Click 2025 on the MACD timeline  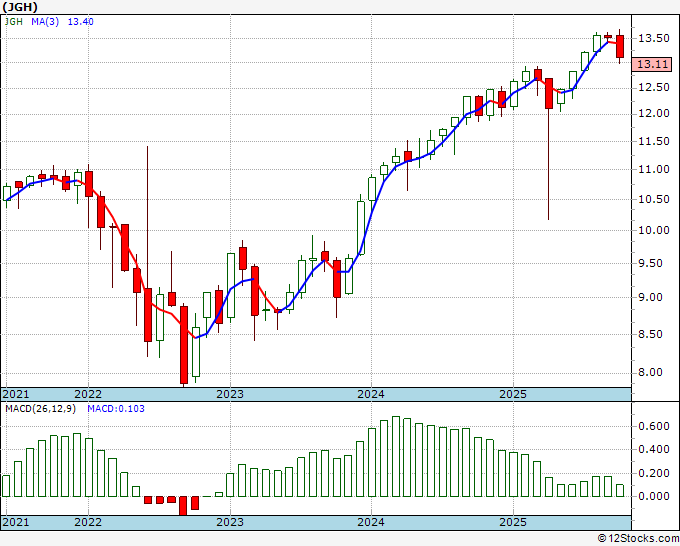[513, 522]
